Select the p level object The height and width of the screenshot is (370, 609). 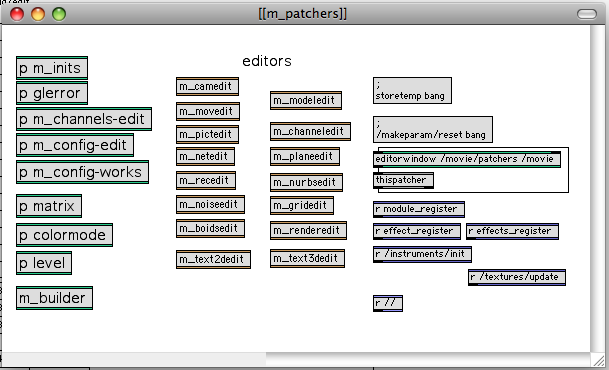[x=44, y=263]
